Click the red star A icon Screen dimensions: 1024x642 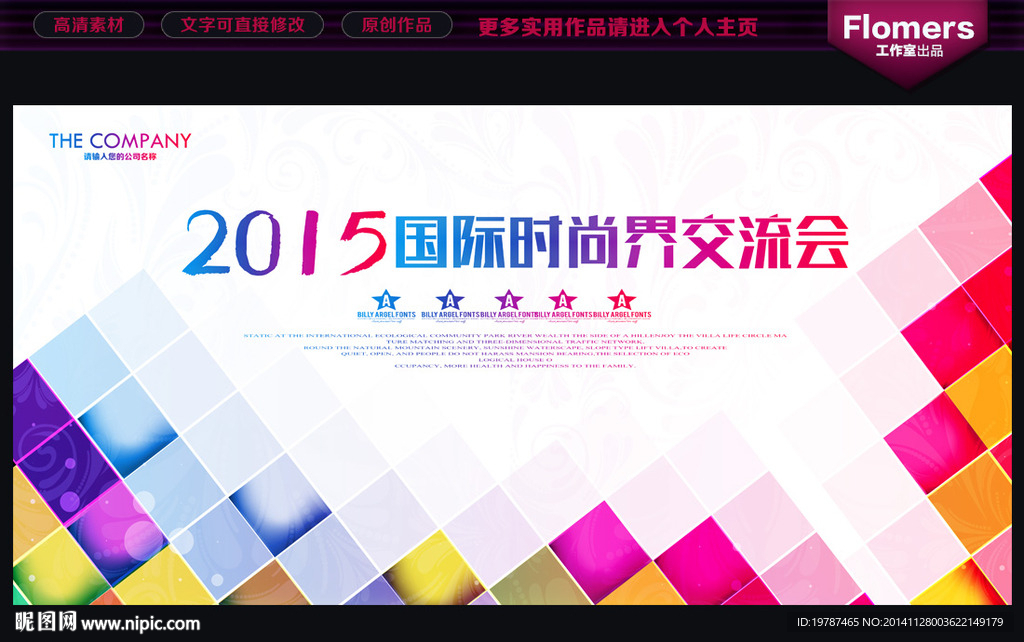pyautogui.click(x=622, y=300)
